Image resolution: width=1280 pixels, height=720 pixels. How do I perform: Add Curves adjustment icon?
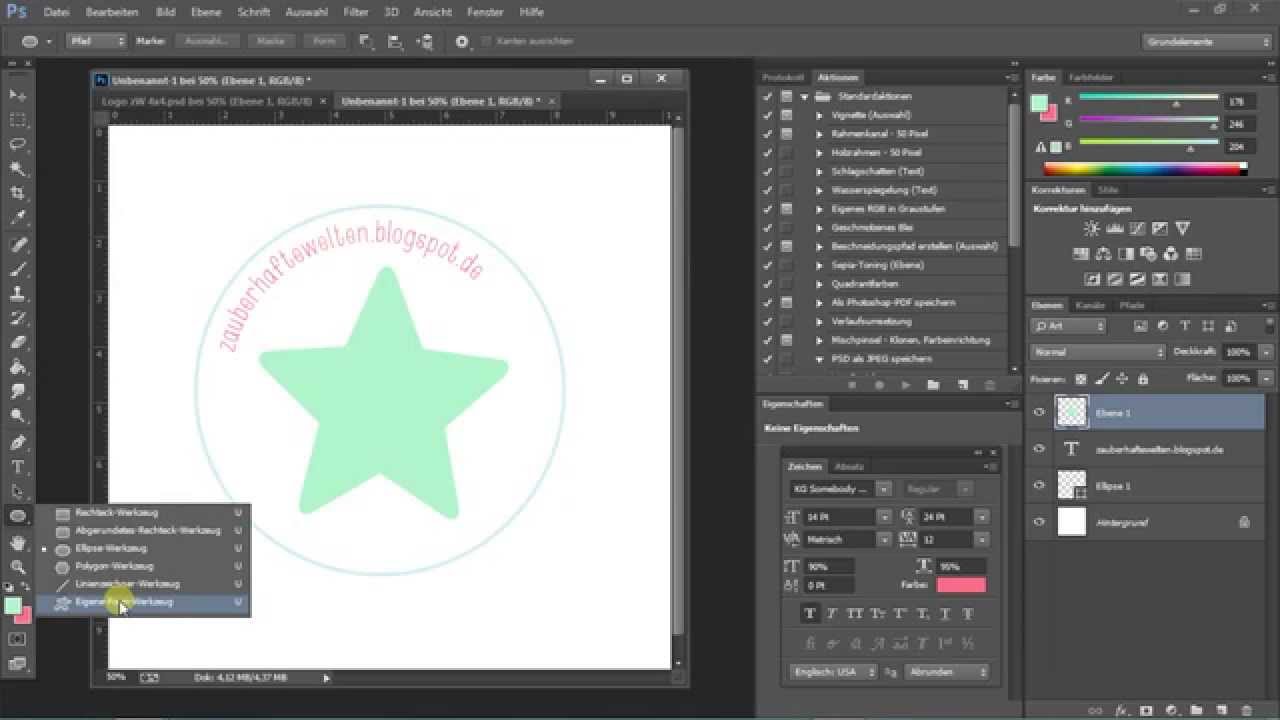pos(1137,229)
